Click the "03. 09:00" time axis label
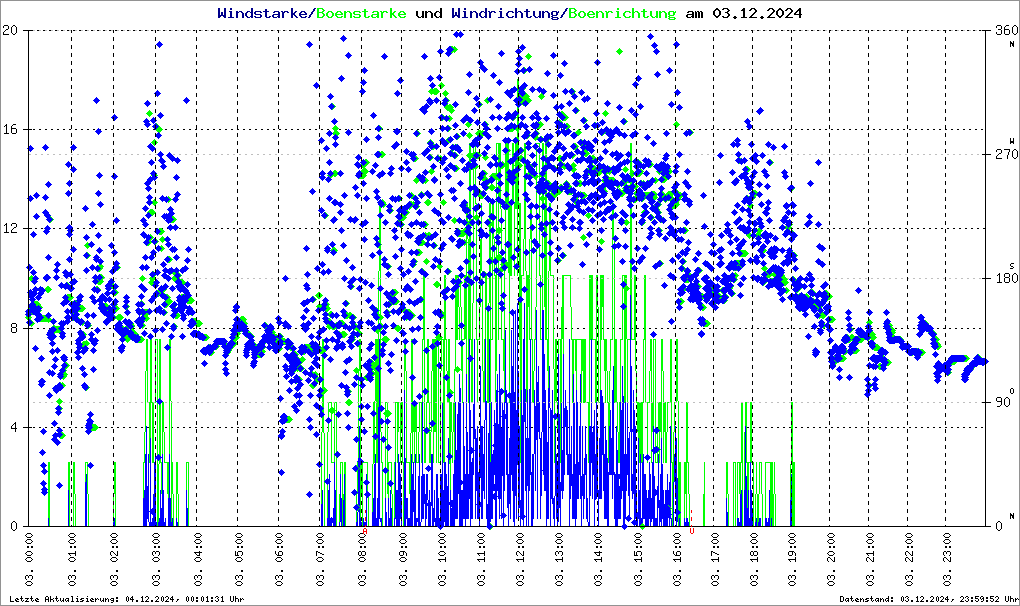Viewport: 1020px width, 606px height. [403, 559]
